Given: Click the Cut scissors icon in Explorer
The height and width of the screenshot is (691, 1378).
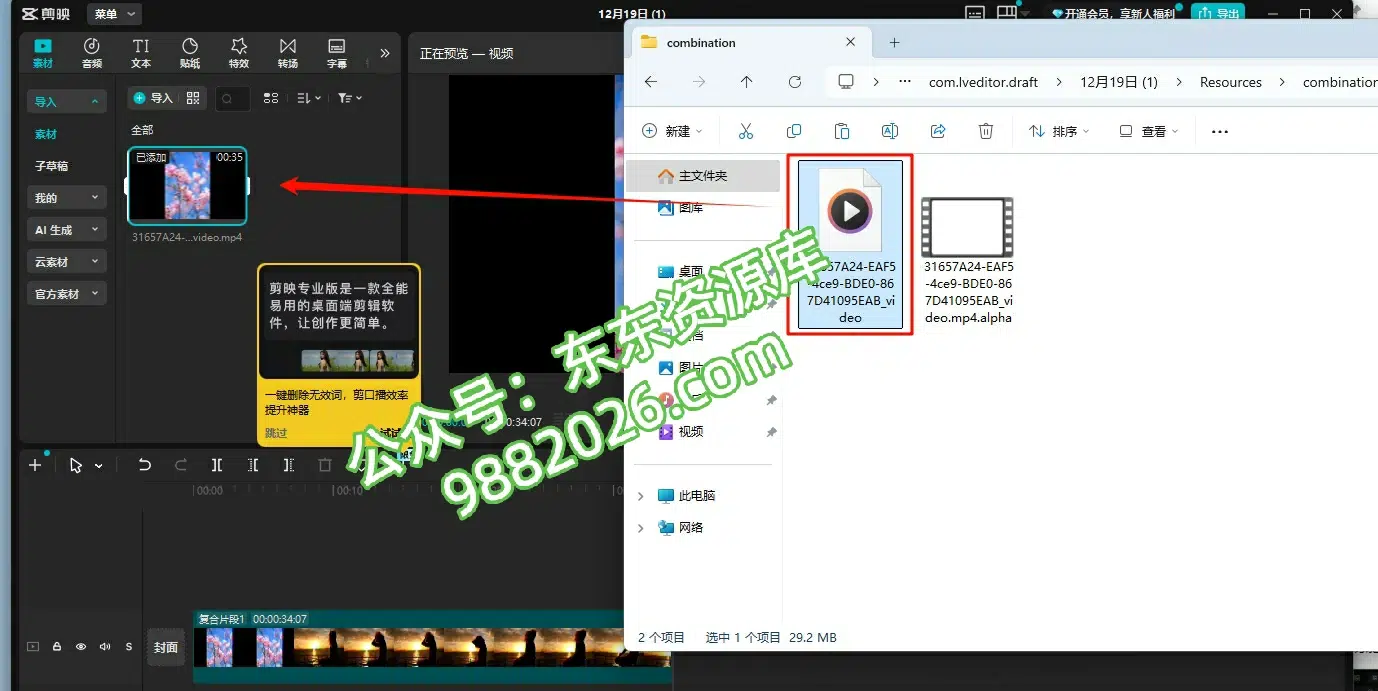Looking at the screenshot, I should [x=746, y=131].
